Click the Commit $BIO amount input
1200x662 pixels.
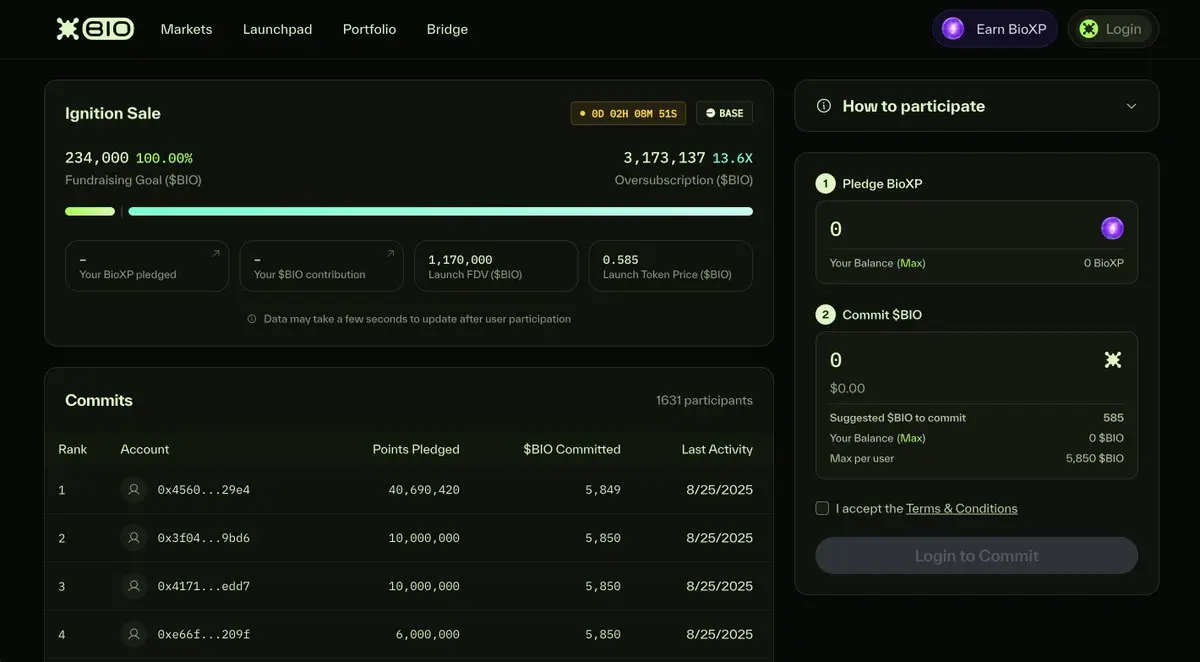(x=960, y=360)
